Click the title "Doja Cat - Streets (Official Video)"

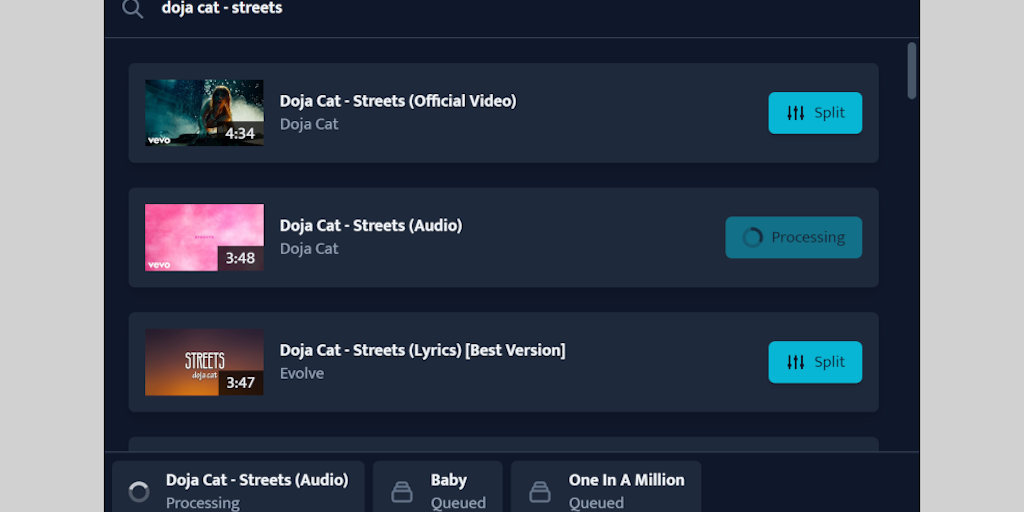pyautogui.click(x=398, y=101)
